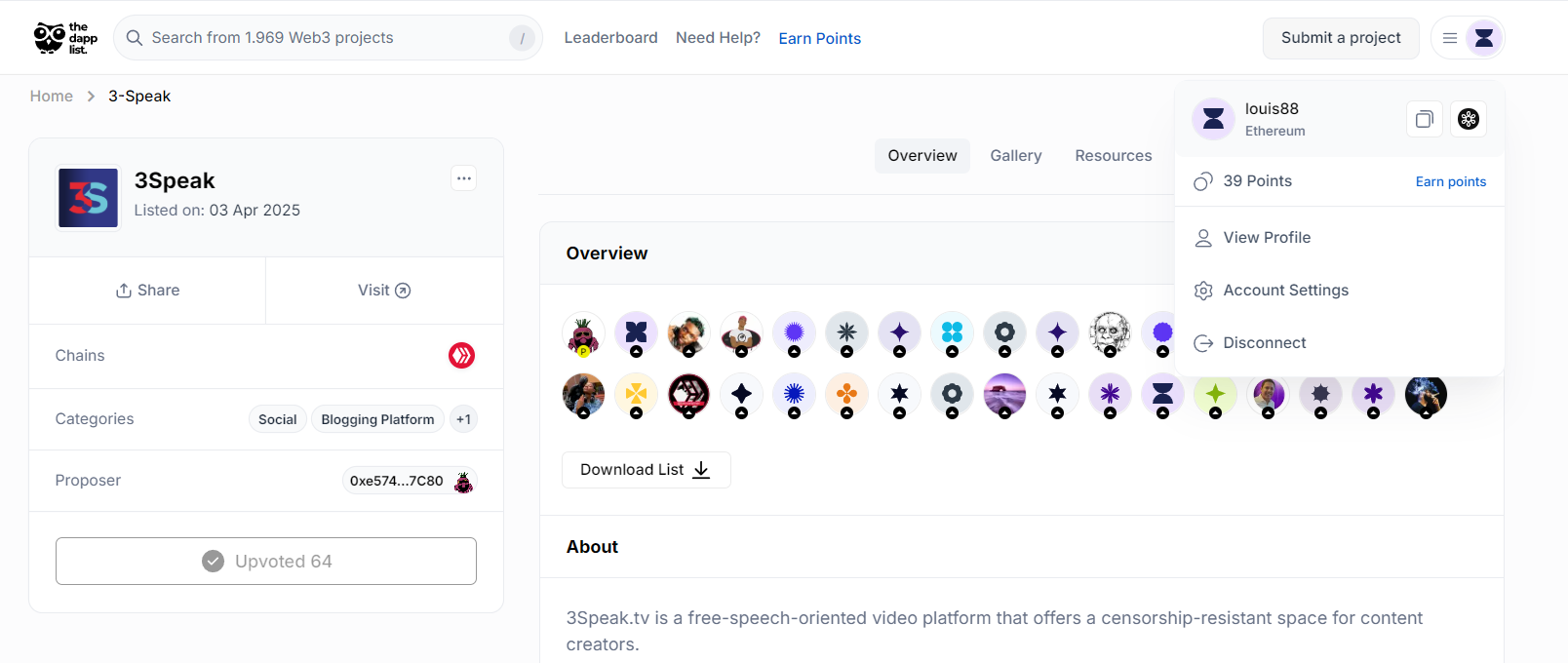Screen dimensions: 1568x663
Task: Open hourglass upvoter avatar in second row
Action: click(1162, 394)
